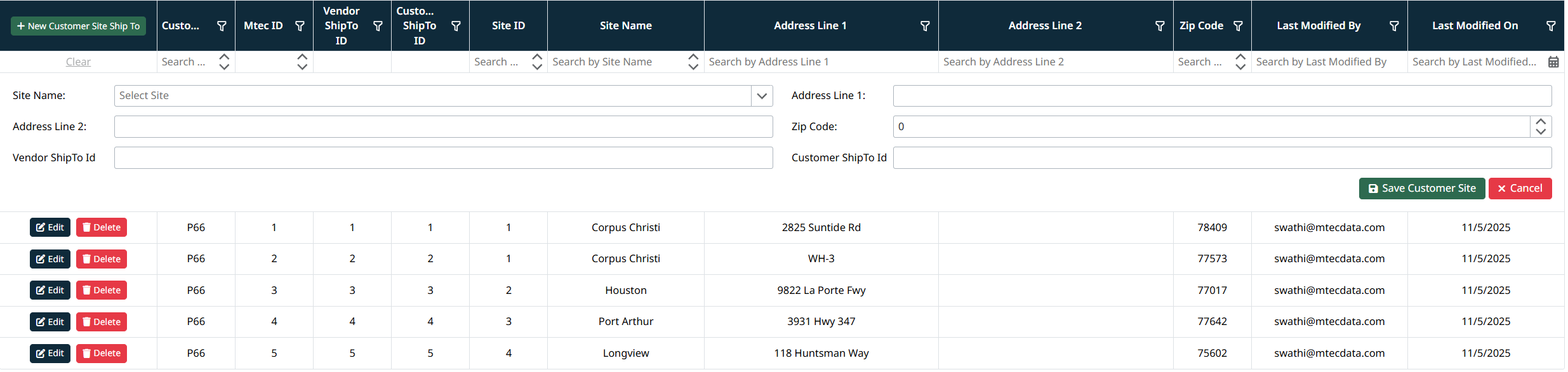Click the Vendor ShipTo ID filter icon
This screenshot has height=372, width=1568.
click(378, 26)
